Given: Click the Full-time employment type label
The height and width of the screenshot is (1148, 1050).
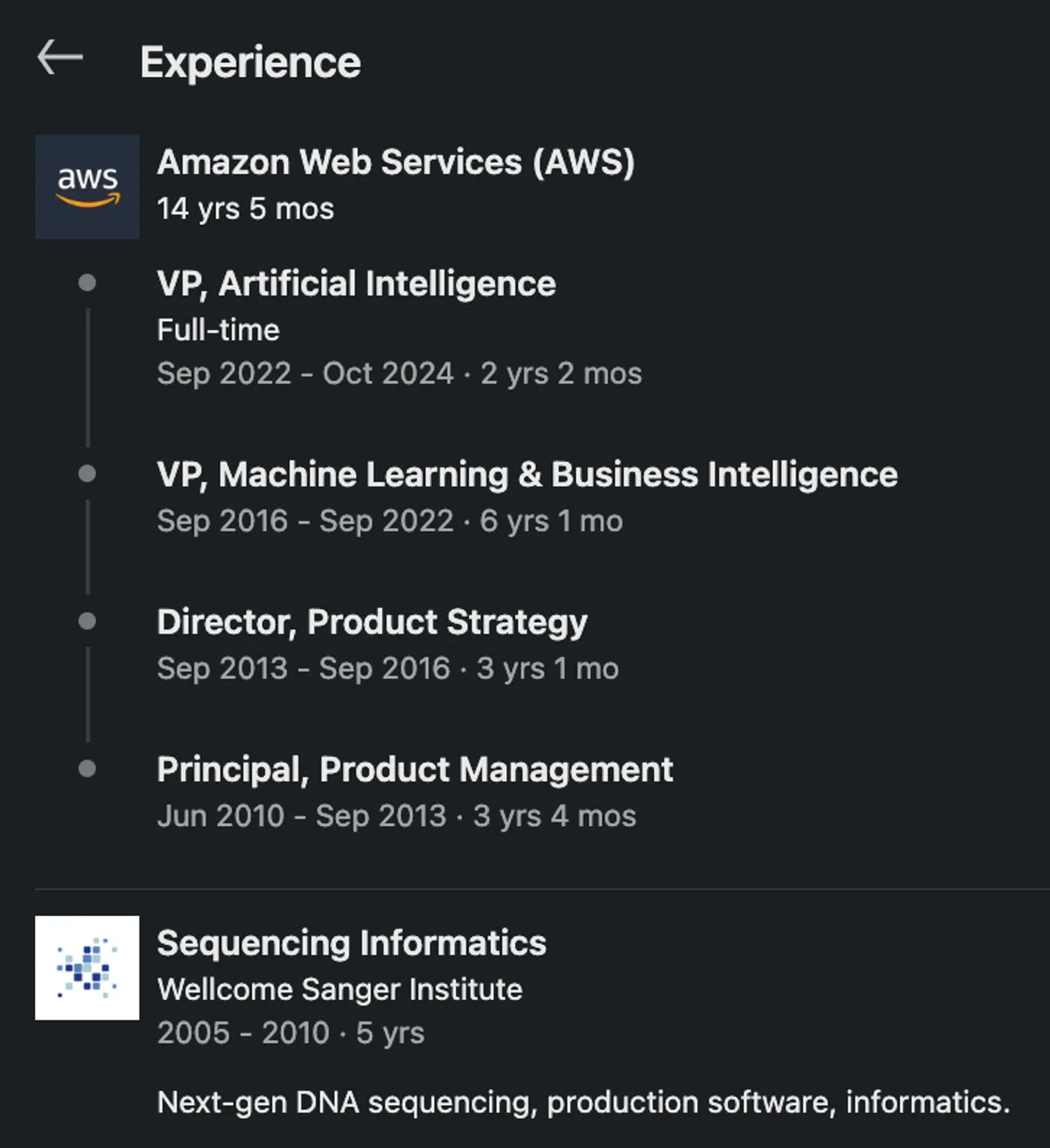Looking at the screenshot, I should click(x=218, y=330).
